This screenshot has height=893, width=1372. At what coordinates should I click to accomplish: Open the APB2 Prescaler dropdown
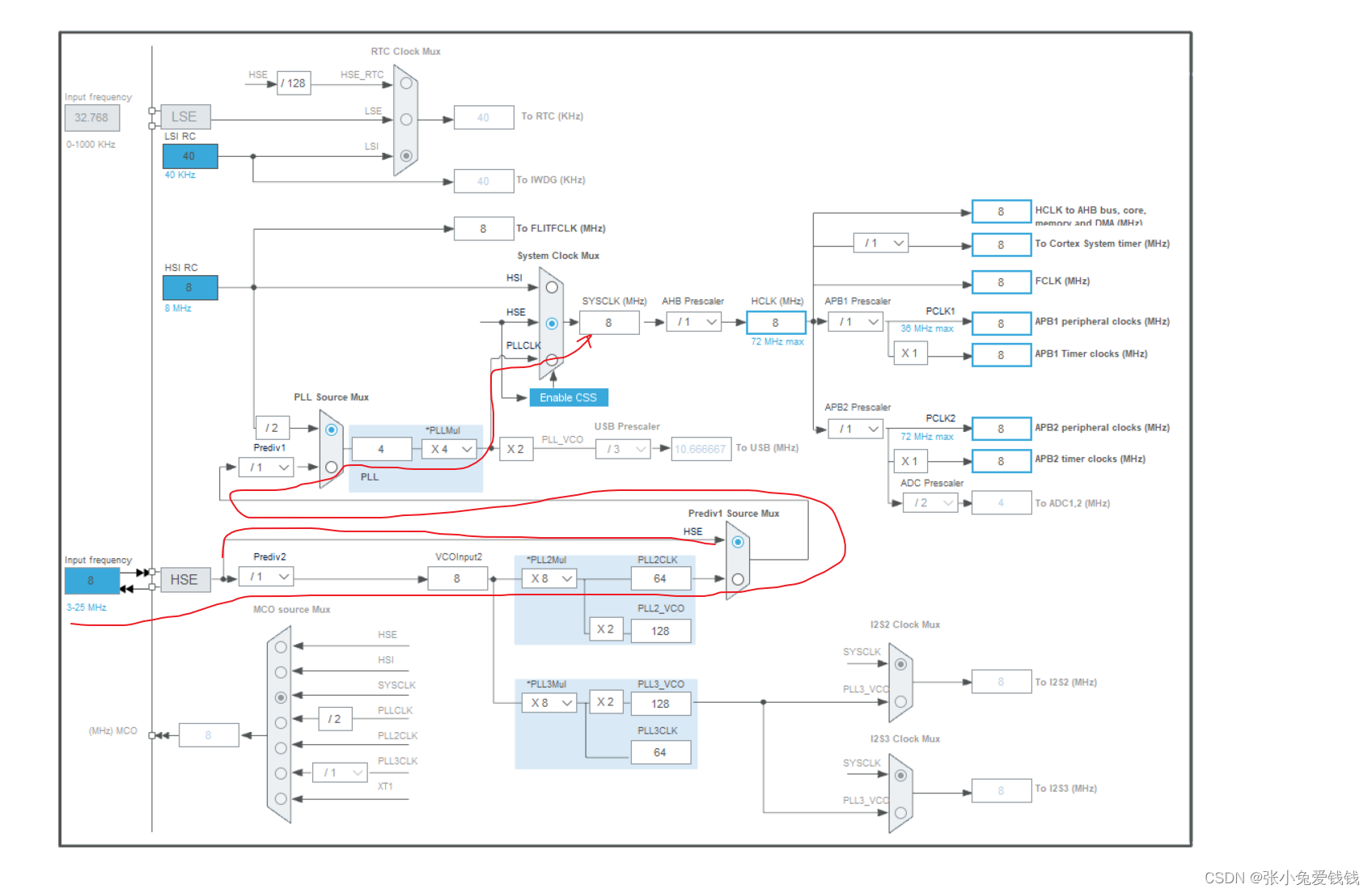pos(855,429)
